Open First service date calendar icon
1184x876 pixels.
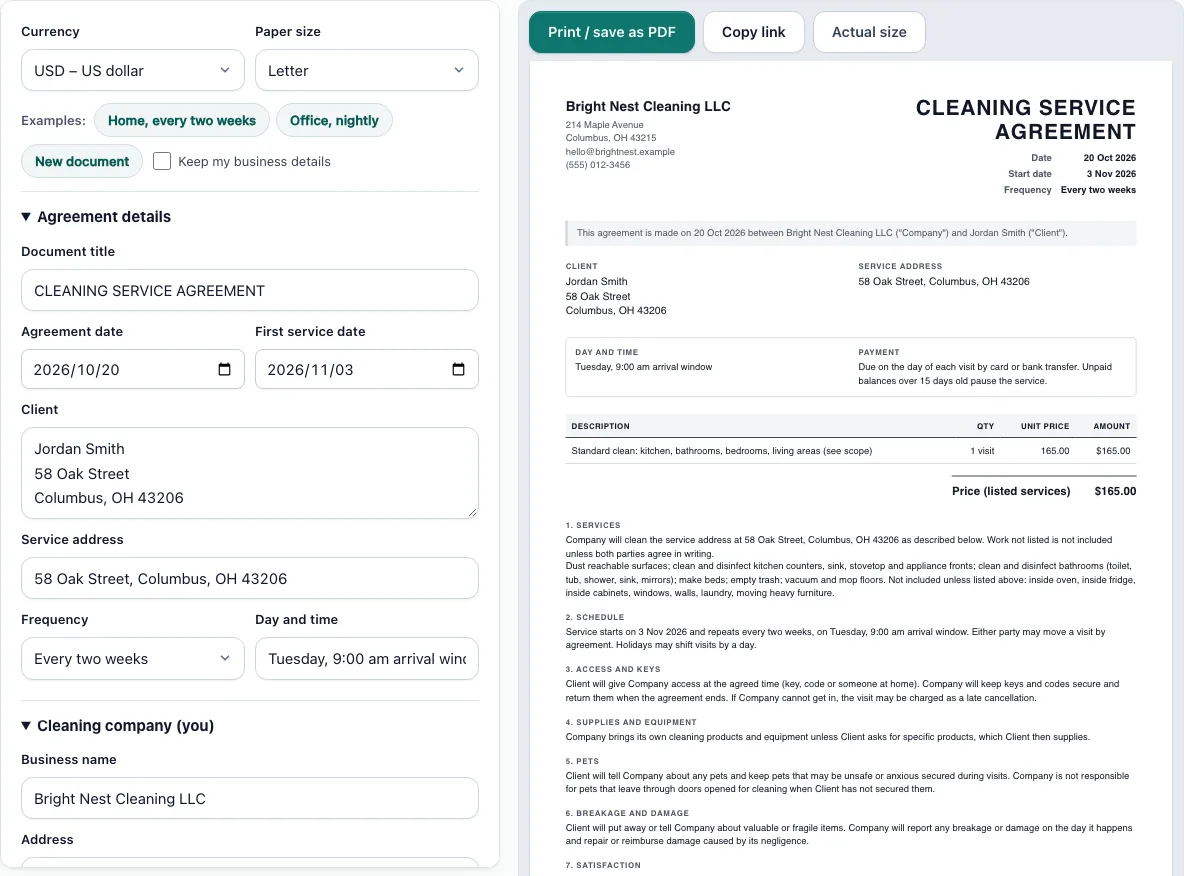coord(458,369)
